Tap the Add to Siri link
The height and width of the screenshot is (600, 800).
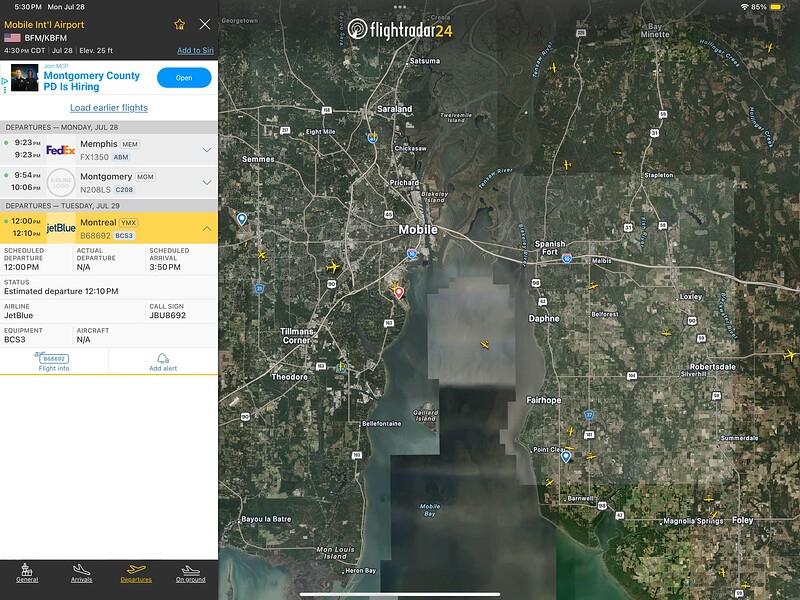pos(195,51)
